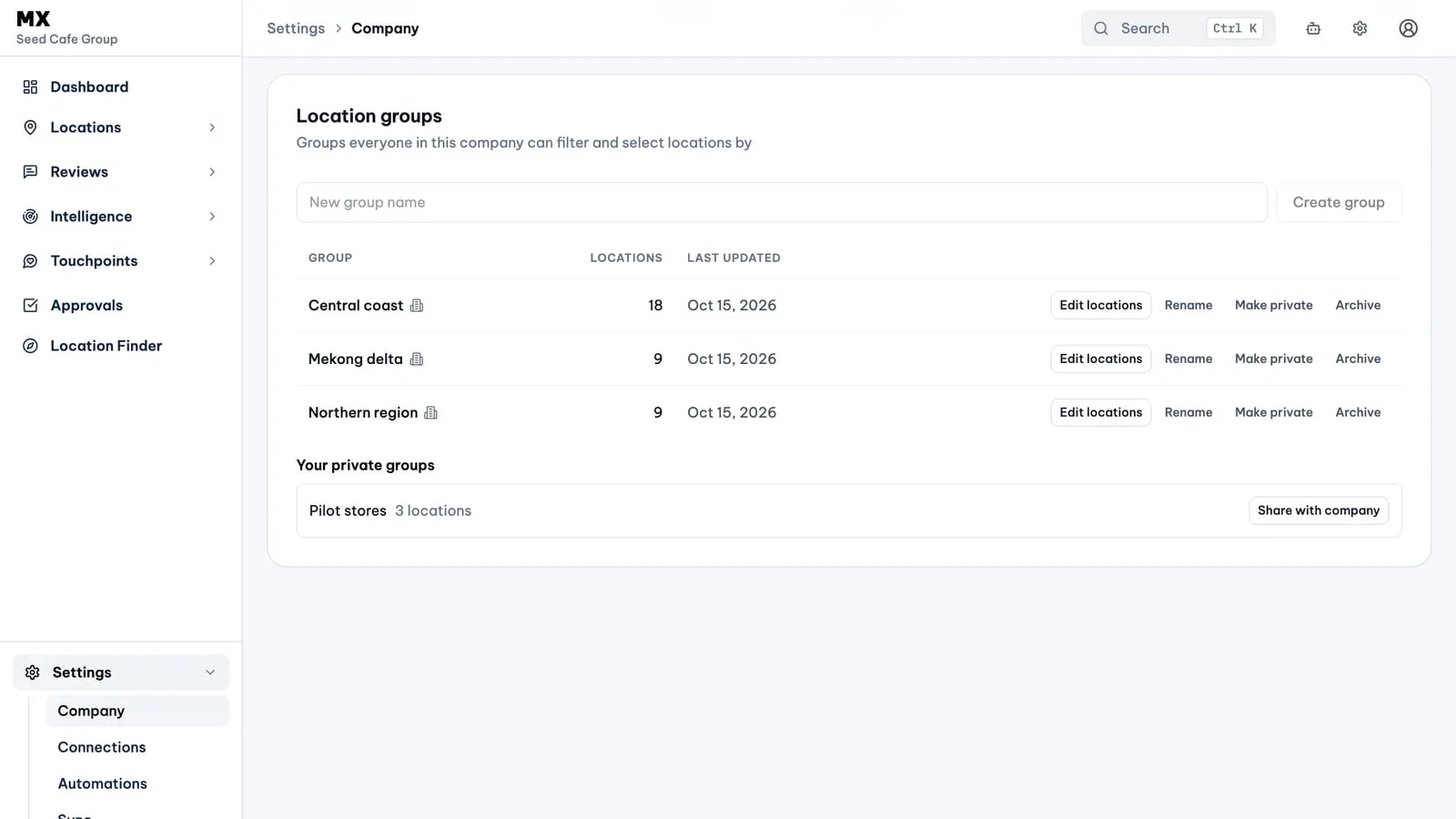Rename the Mekong delta group

point(1188,359)
